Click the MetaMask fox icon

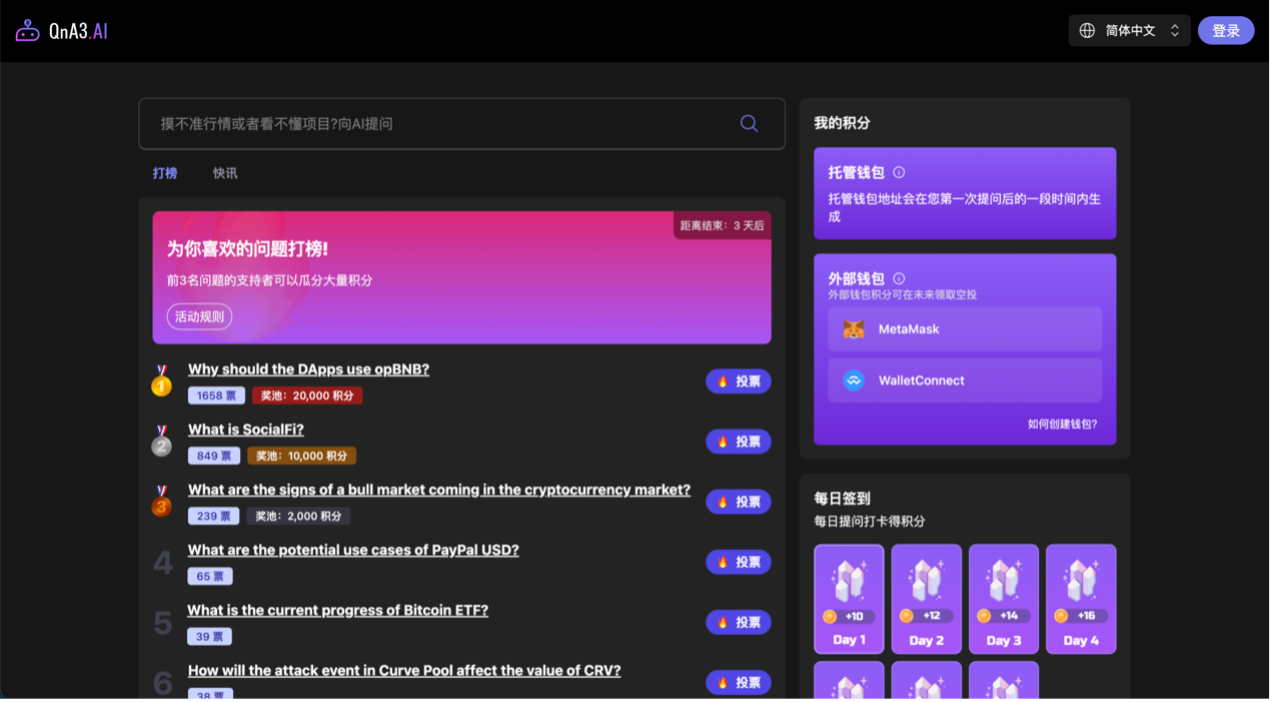point(853,329)
